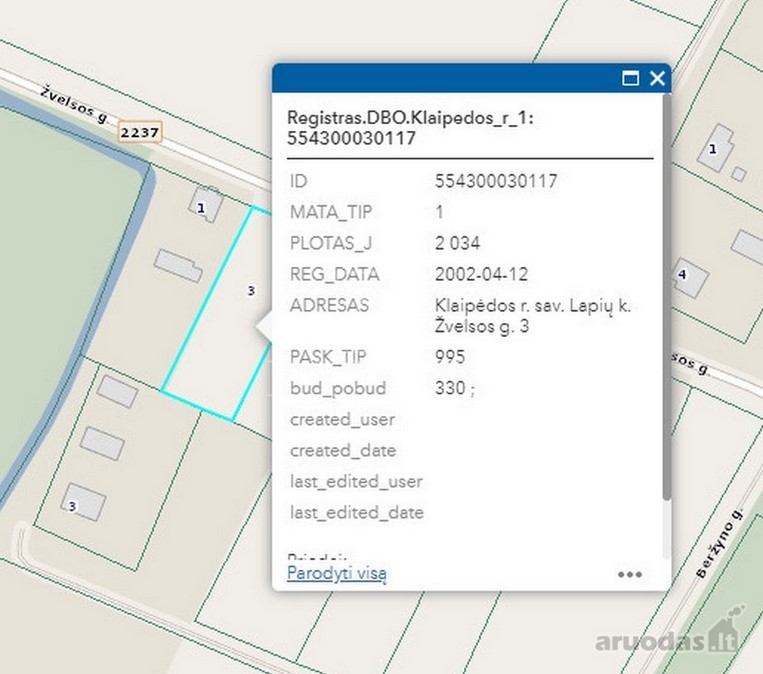Click building 1 in the top-right parcel

(x=715, y=148)
